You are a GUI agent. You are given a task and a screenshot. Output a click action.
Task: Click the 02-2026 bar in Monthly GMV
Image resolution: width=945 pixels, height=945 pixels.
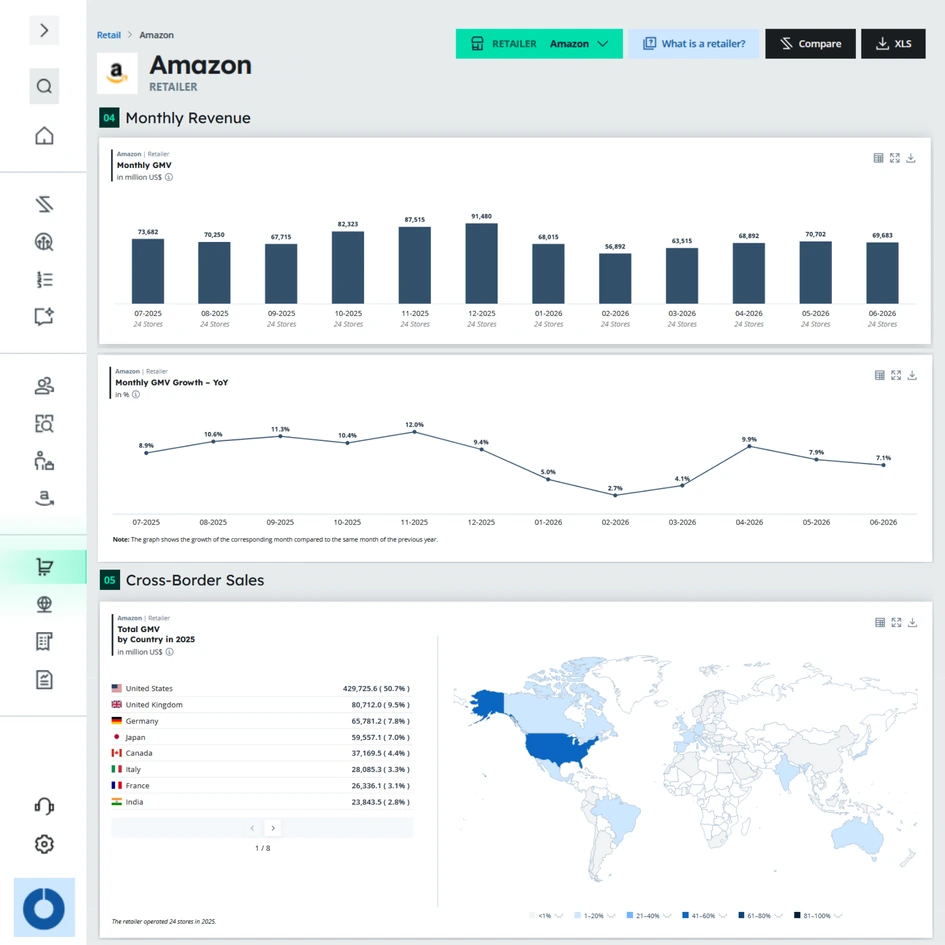point(615,278)
